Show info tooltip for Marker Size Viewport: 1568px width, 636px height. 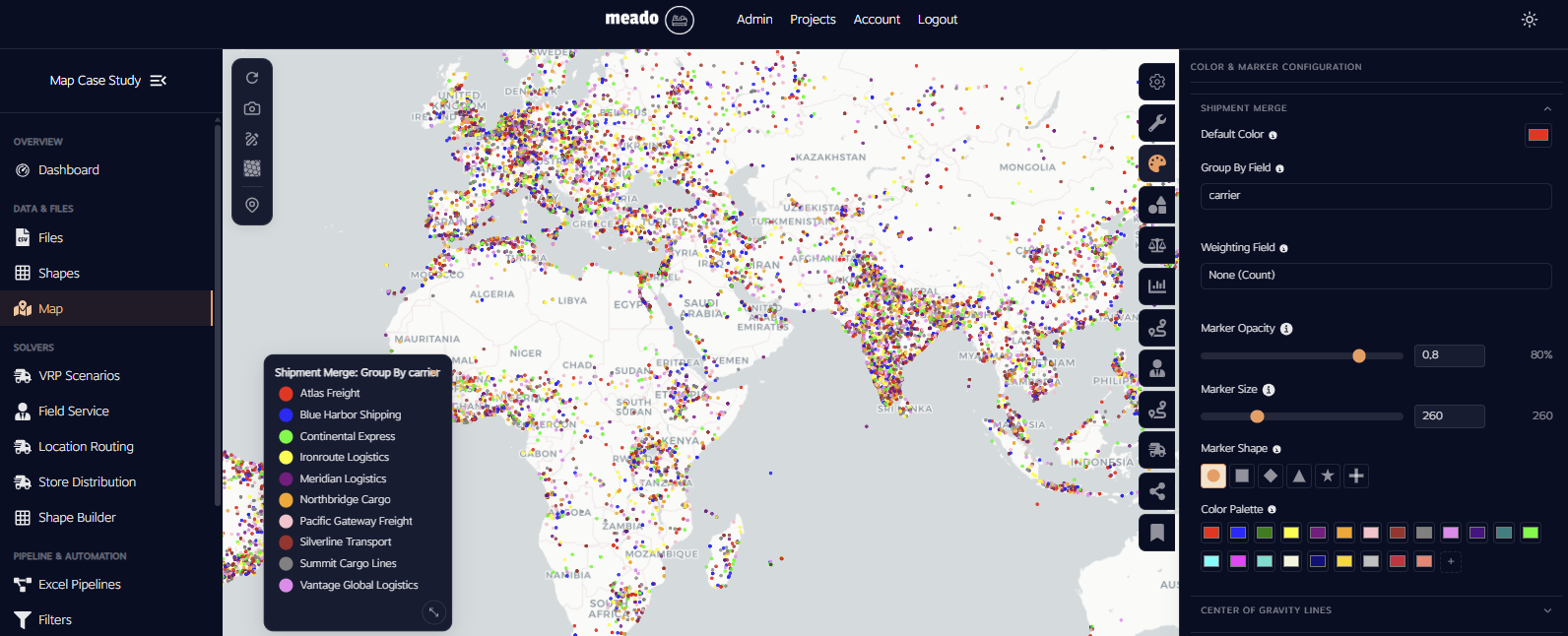click(x=1269, y=390)
